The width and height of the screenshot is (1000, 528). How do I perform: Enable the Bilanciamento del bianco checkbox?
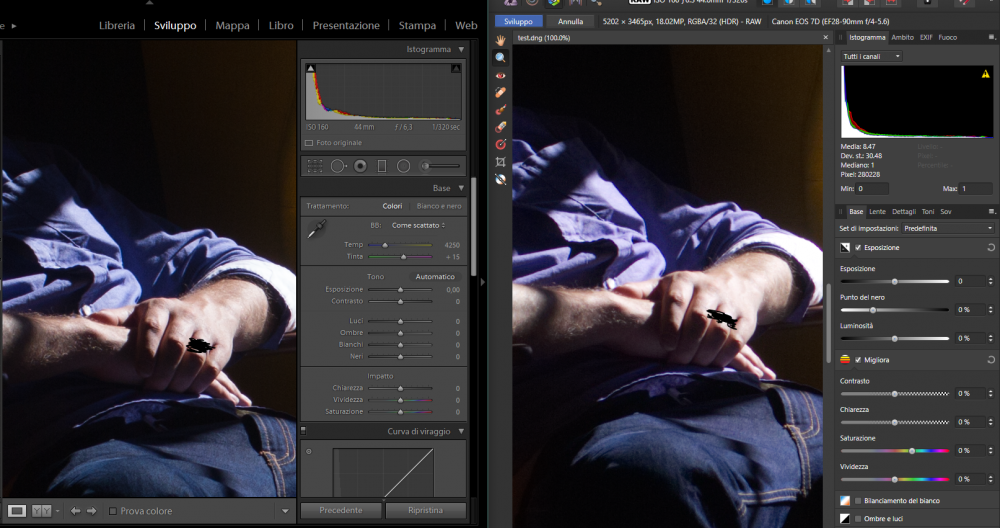[858, 500]
